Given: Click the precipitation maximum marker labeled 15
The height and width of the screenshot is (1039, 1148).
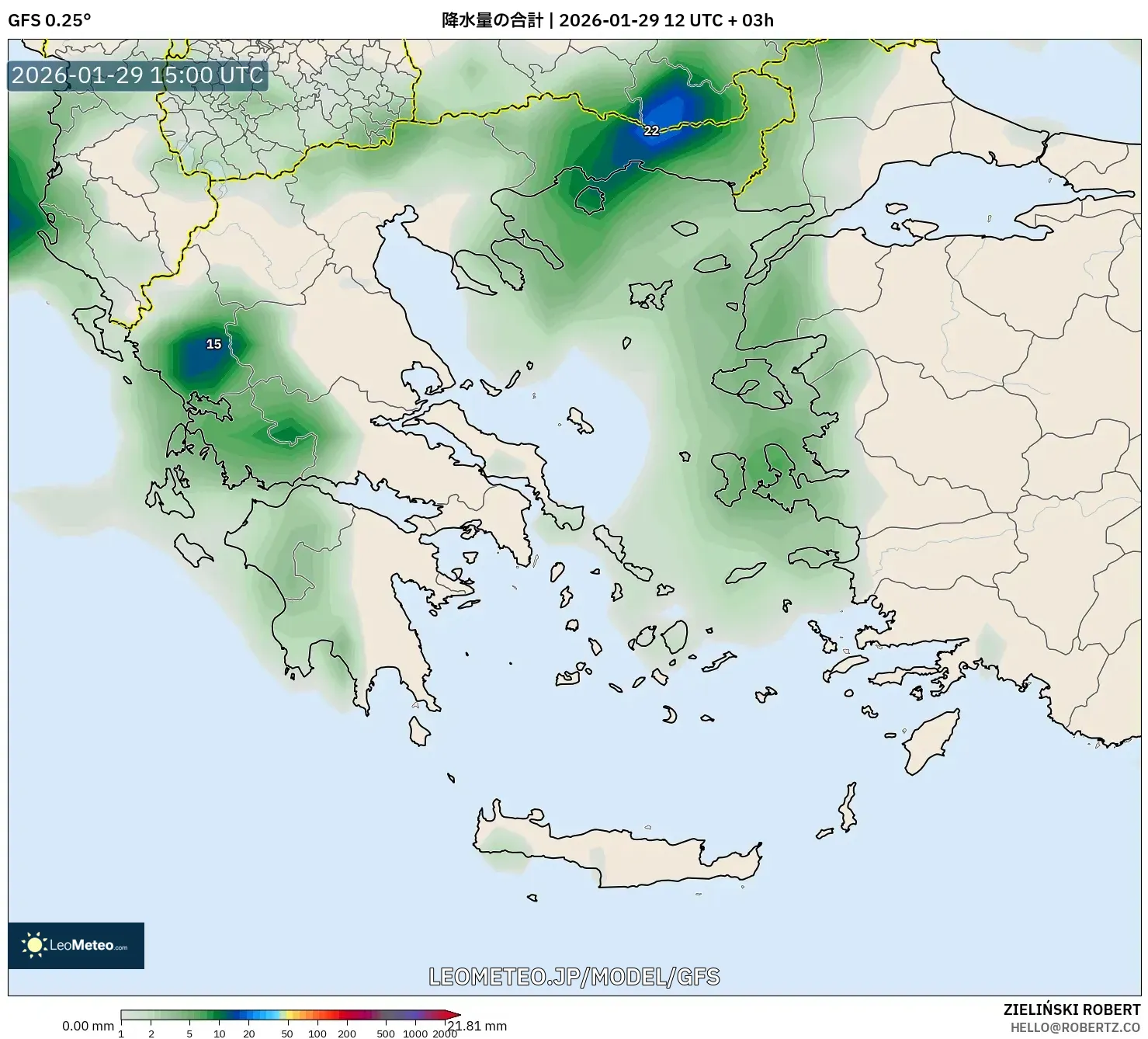Looking at the screenshot, I should [214, 343].
